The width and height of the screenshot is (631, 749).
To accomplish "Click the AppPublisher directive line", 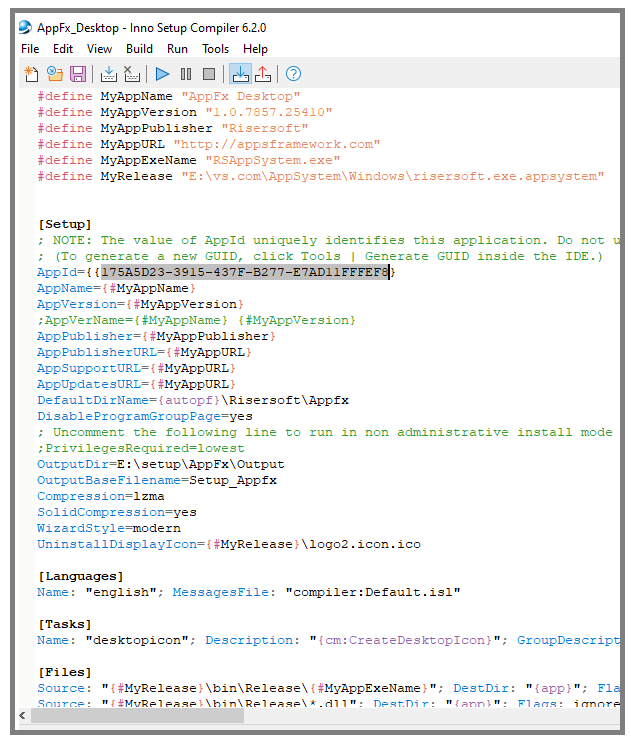I will [x=156, y=336].
